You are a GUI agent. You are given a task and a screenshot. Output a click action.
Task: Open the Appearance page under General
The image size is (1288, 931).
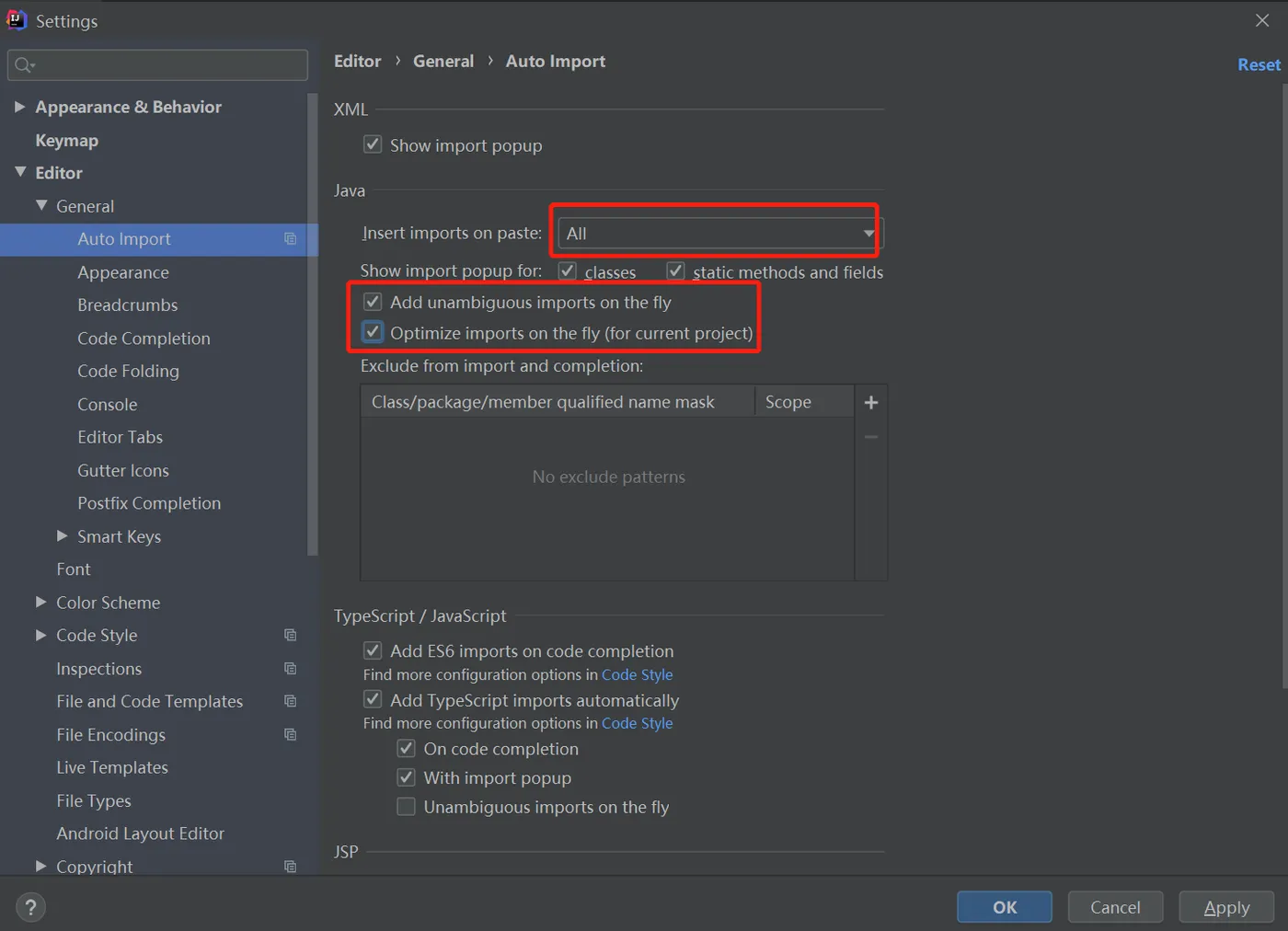123,272
